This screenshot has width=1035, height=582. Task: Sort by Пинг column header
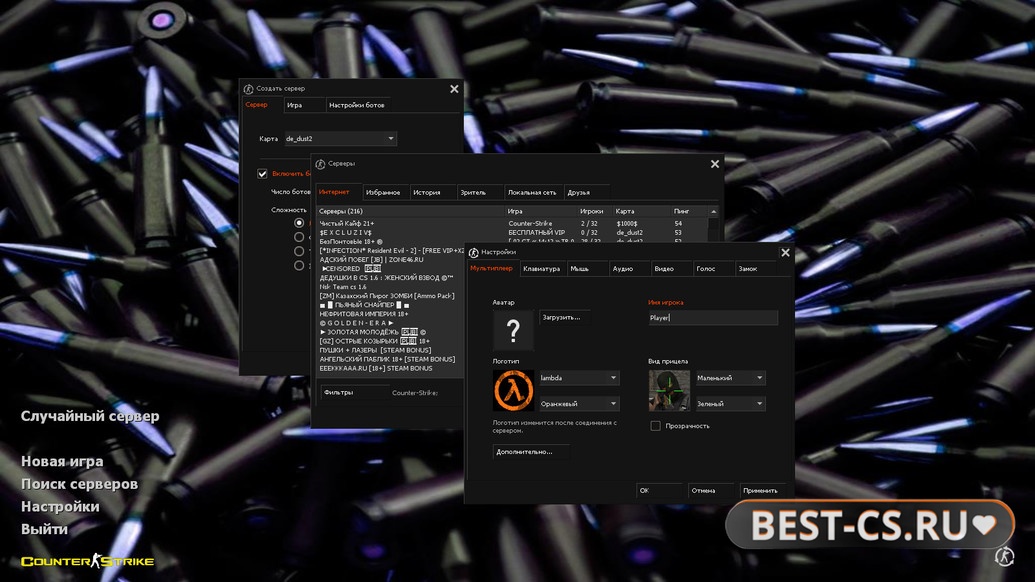[689, 211]
